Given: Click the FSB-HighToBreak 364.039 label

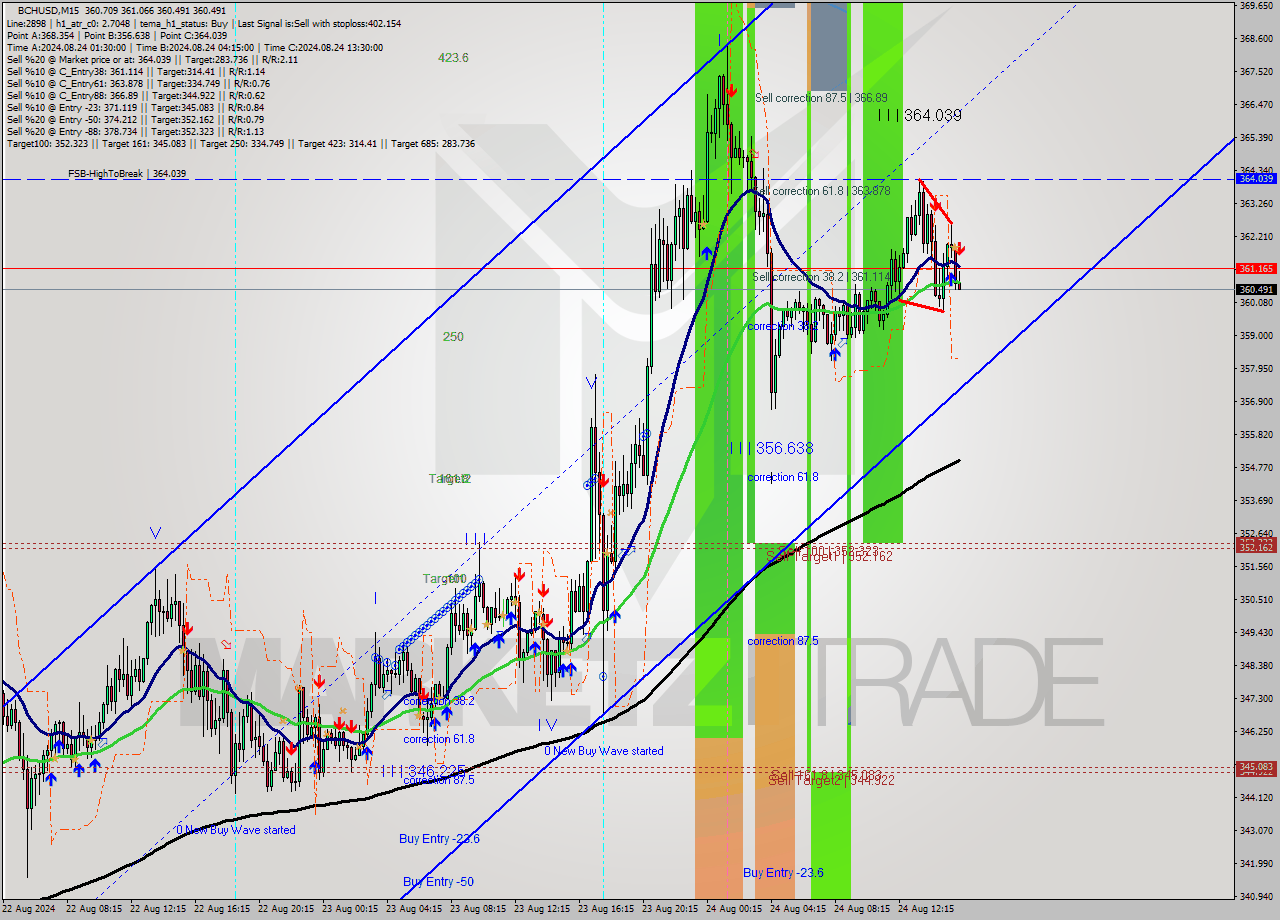Looking at the screenshot, I should click(127, 174).
